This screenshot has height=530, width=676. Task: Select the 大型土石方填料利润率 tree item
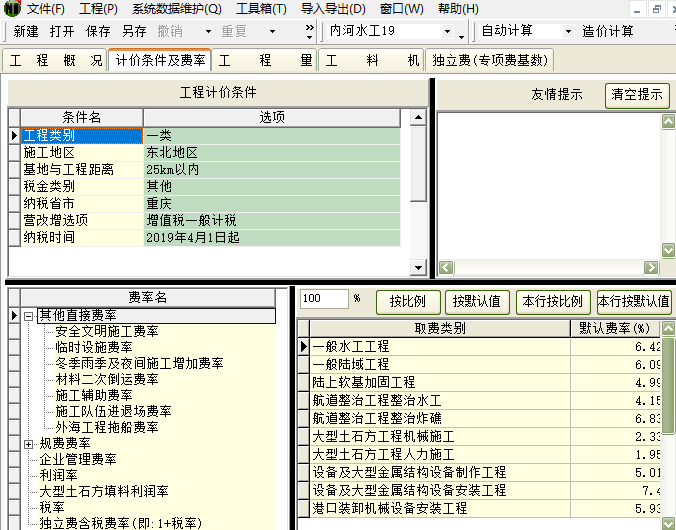(104, 491)
